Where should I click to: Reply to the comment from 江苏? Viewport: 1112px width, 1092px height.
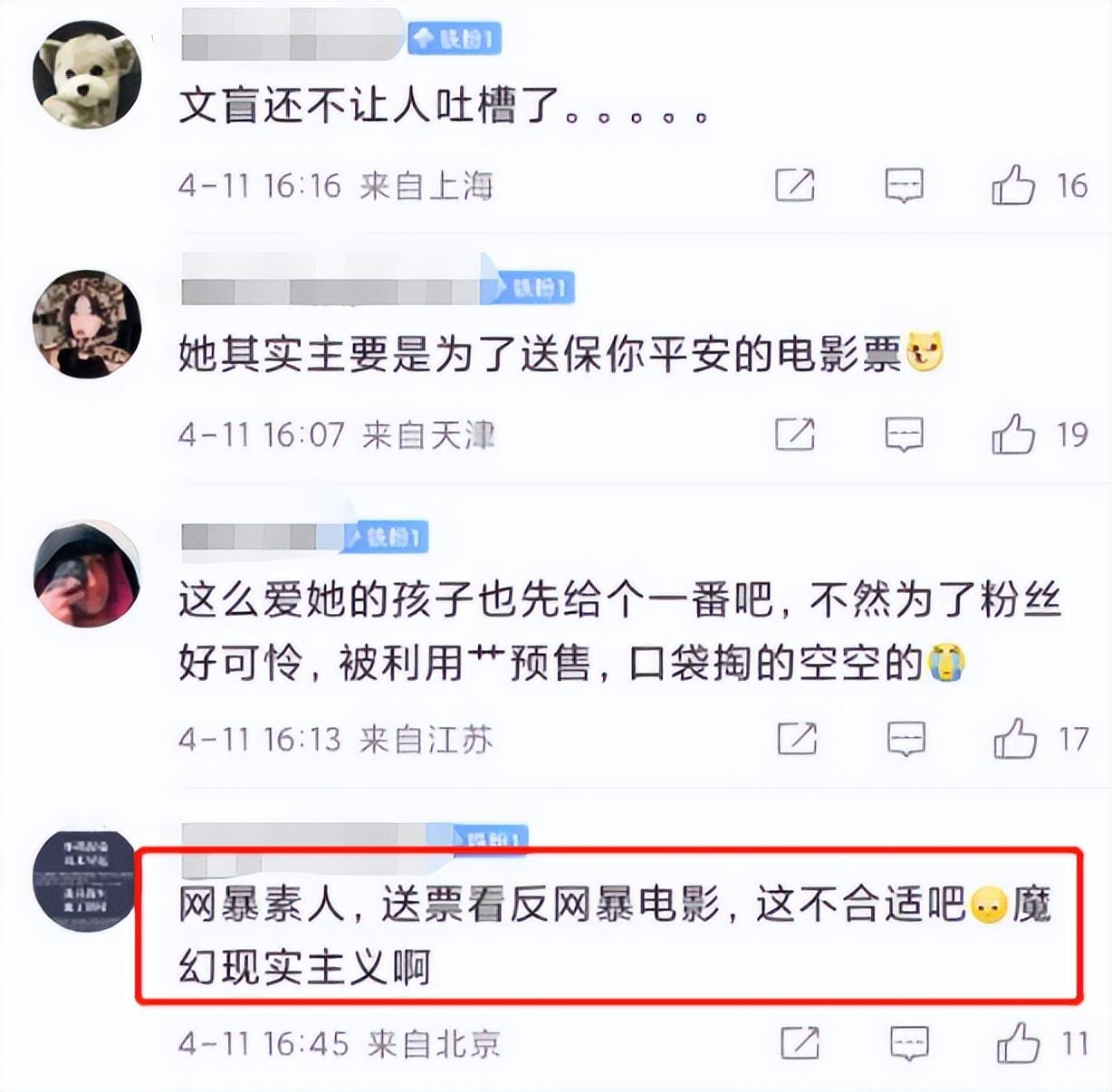906,739
